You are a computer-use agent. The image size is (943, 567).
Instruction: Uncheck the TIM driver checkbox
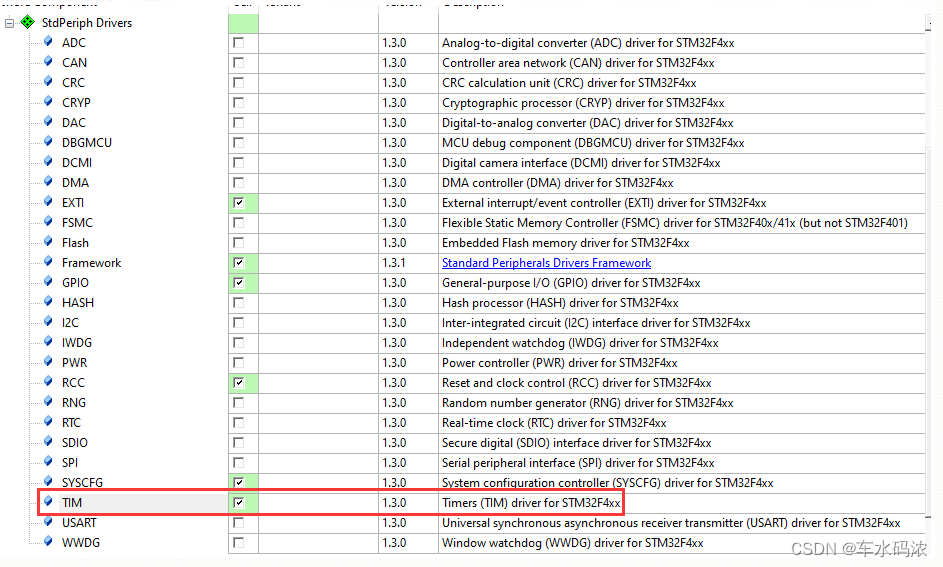(239, 503)
